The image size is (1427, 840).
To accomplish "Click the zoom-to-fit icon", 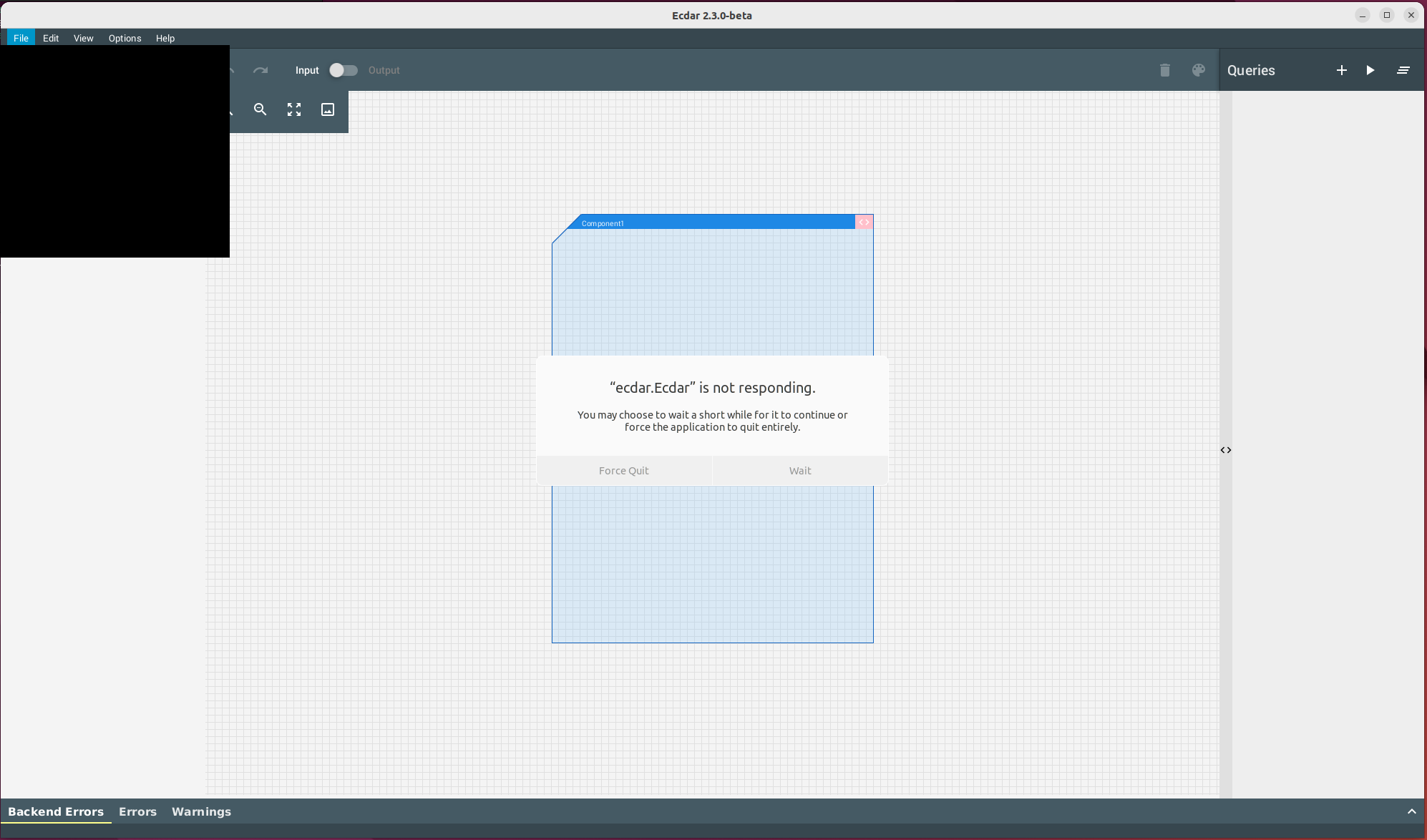I will 294,109.
